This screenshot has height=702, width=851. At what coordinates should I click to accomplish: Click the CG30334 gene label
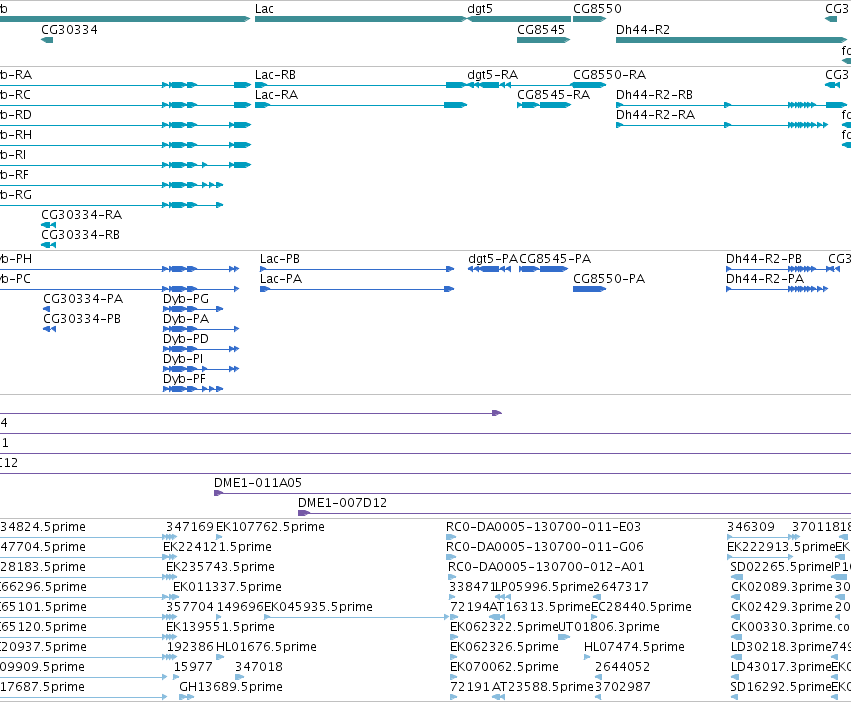69,30
